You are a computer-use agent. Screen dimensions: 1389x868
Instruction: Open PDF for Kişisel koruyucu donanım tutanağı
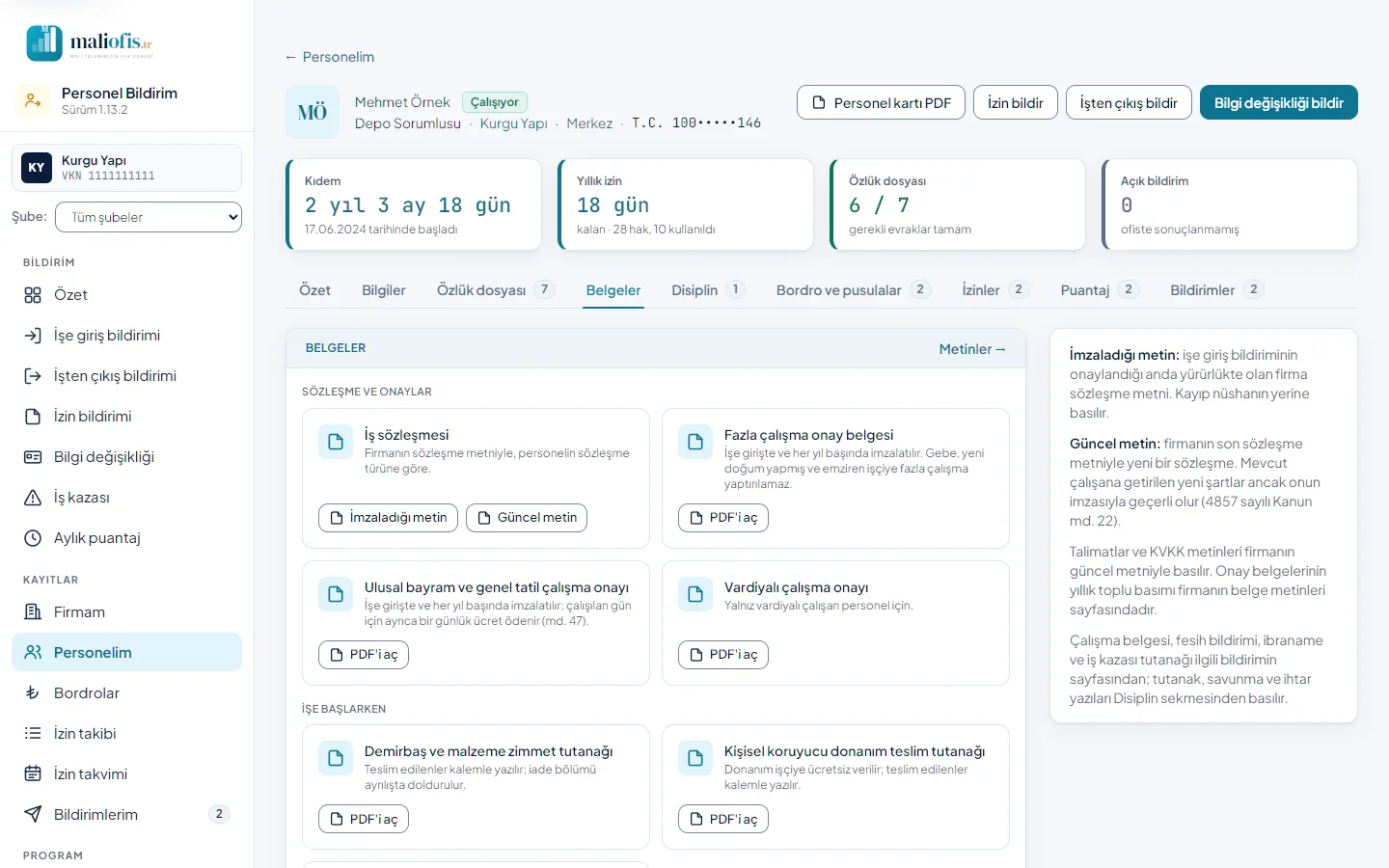[723, 819]
